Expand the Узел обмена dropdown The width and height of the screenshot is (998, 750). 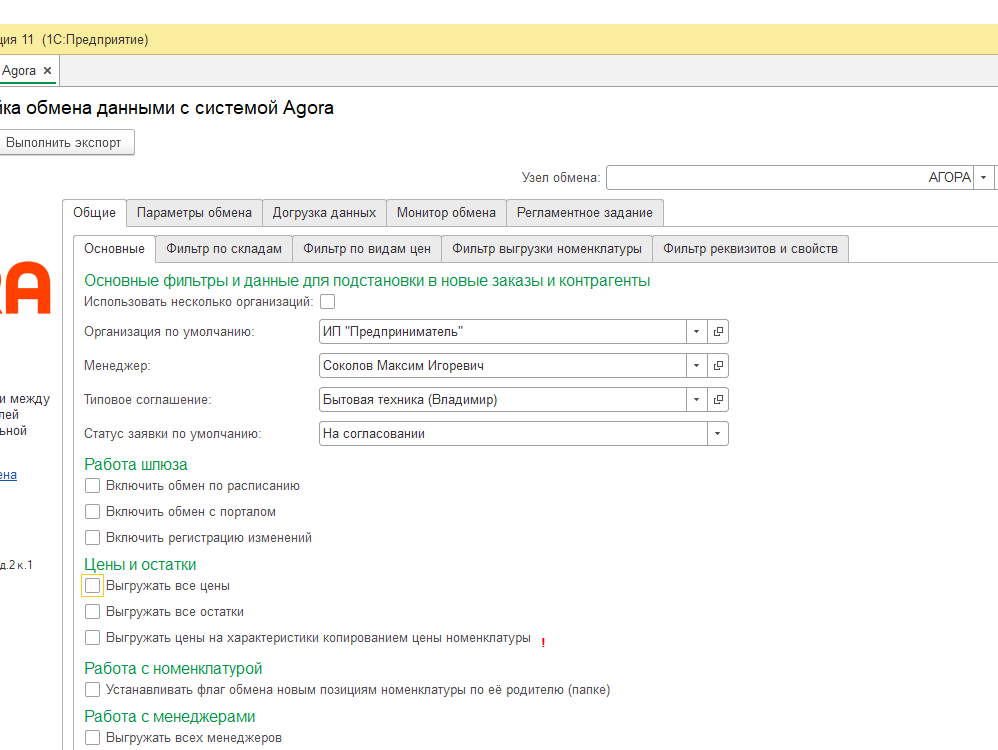click(x=984, y=178)
